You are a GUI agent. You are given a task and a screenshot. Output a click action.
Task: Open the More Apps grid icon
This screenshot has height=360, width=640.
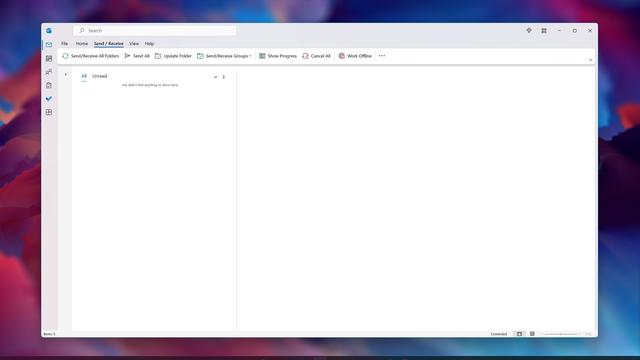point(49,112)
